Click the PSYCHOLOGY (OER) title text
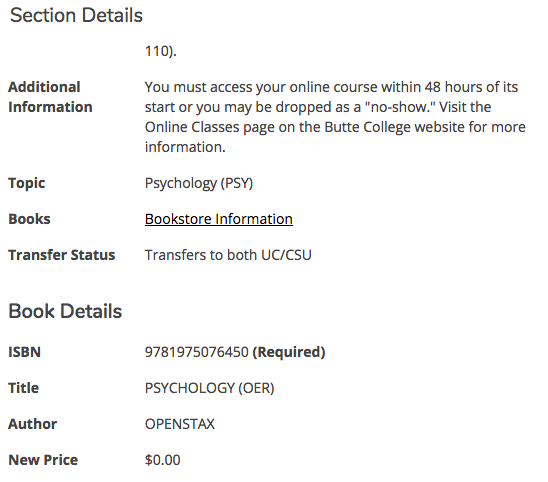548x482 pixels. point(210,388)
